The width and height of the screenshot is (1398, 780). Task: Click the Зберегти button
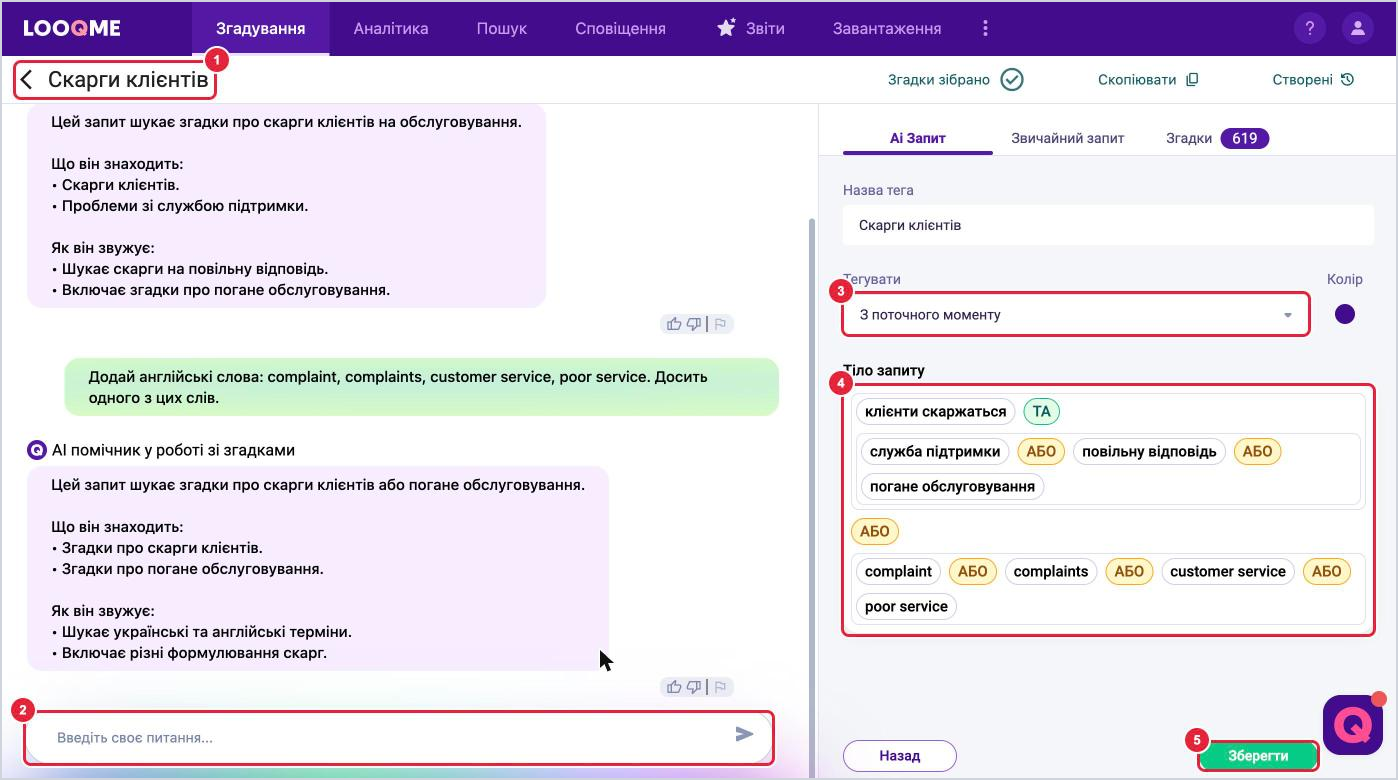pyautogui.click(x=1258, y=756)
